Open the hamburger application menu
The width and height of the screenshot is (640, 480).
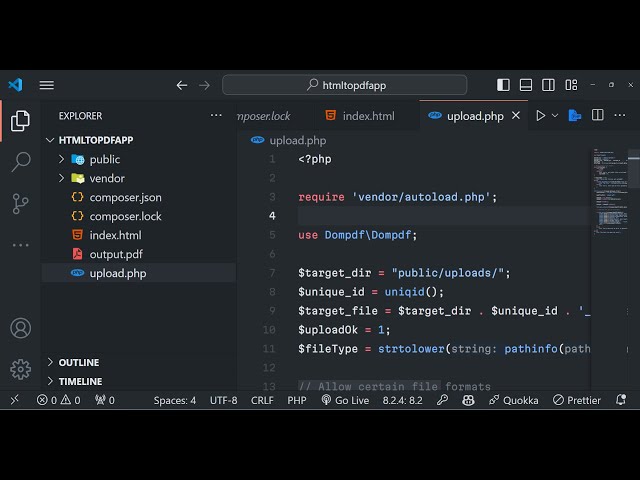[x=47, y=85]
